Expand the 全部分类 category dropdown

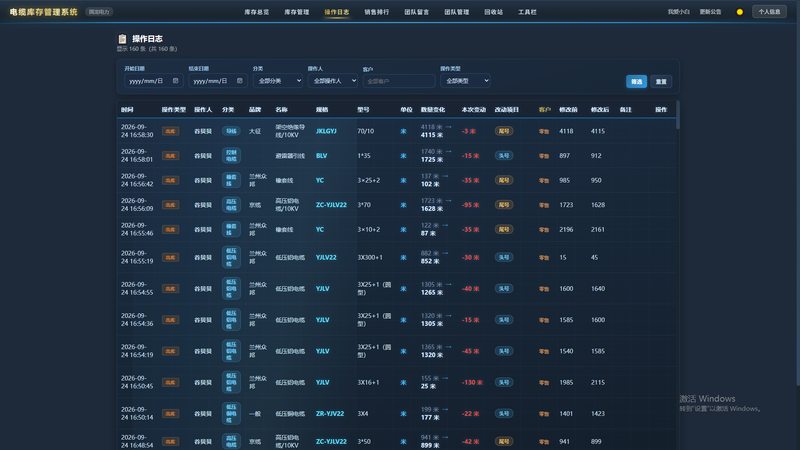click(278, 81)
